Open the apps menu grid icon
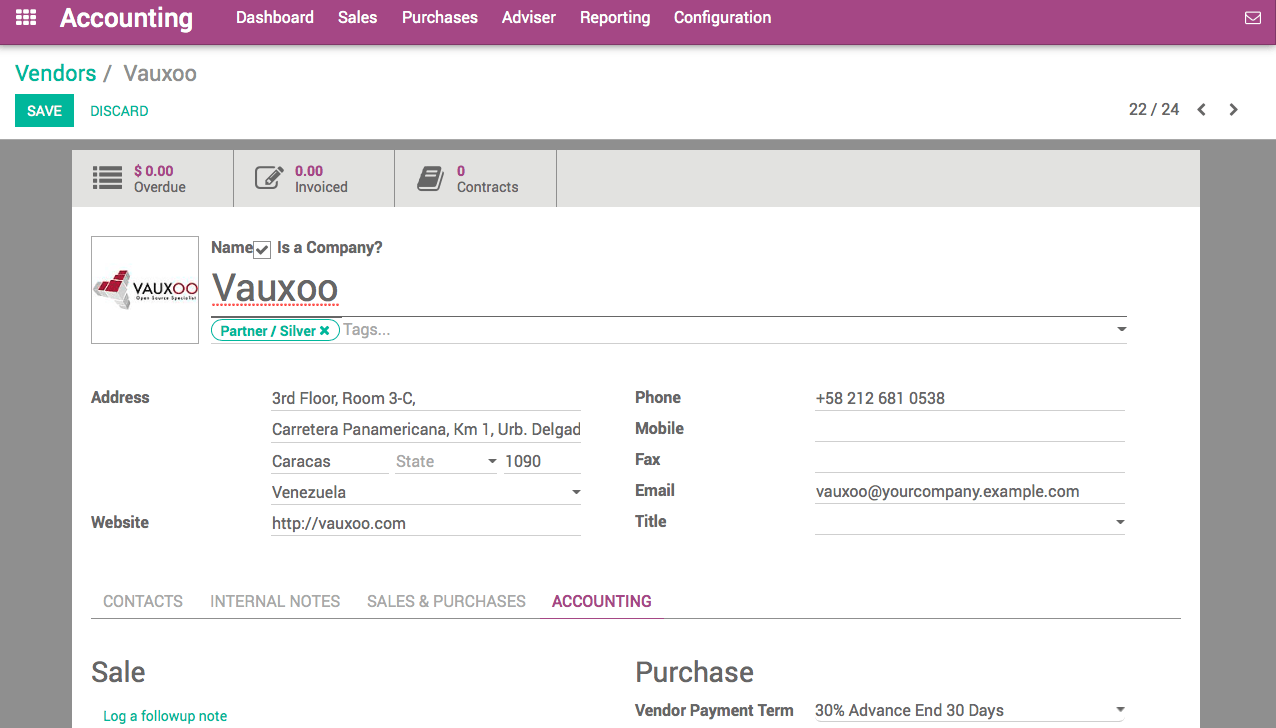This screenshot has height=728, width=1276. click(25, 17)
